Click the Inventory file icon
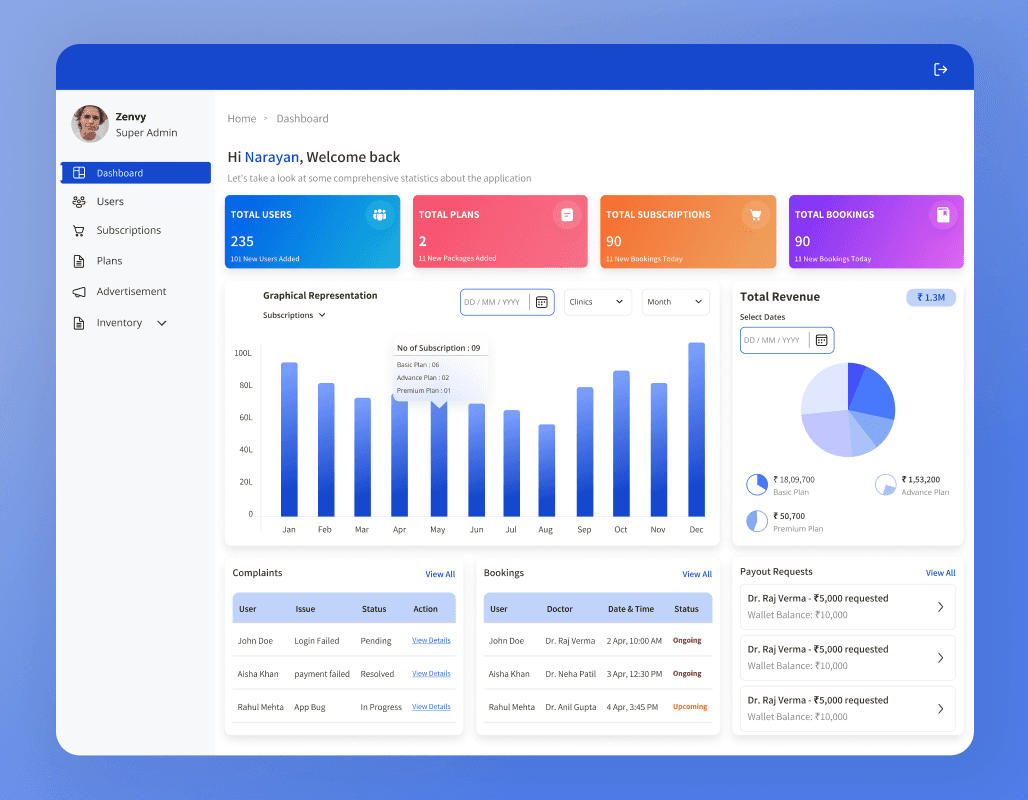The height and width of the screenshot is (800, 1028). click(79, 323)
